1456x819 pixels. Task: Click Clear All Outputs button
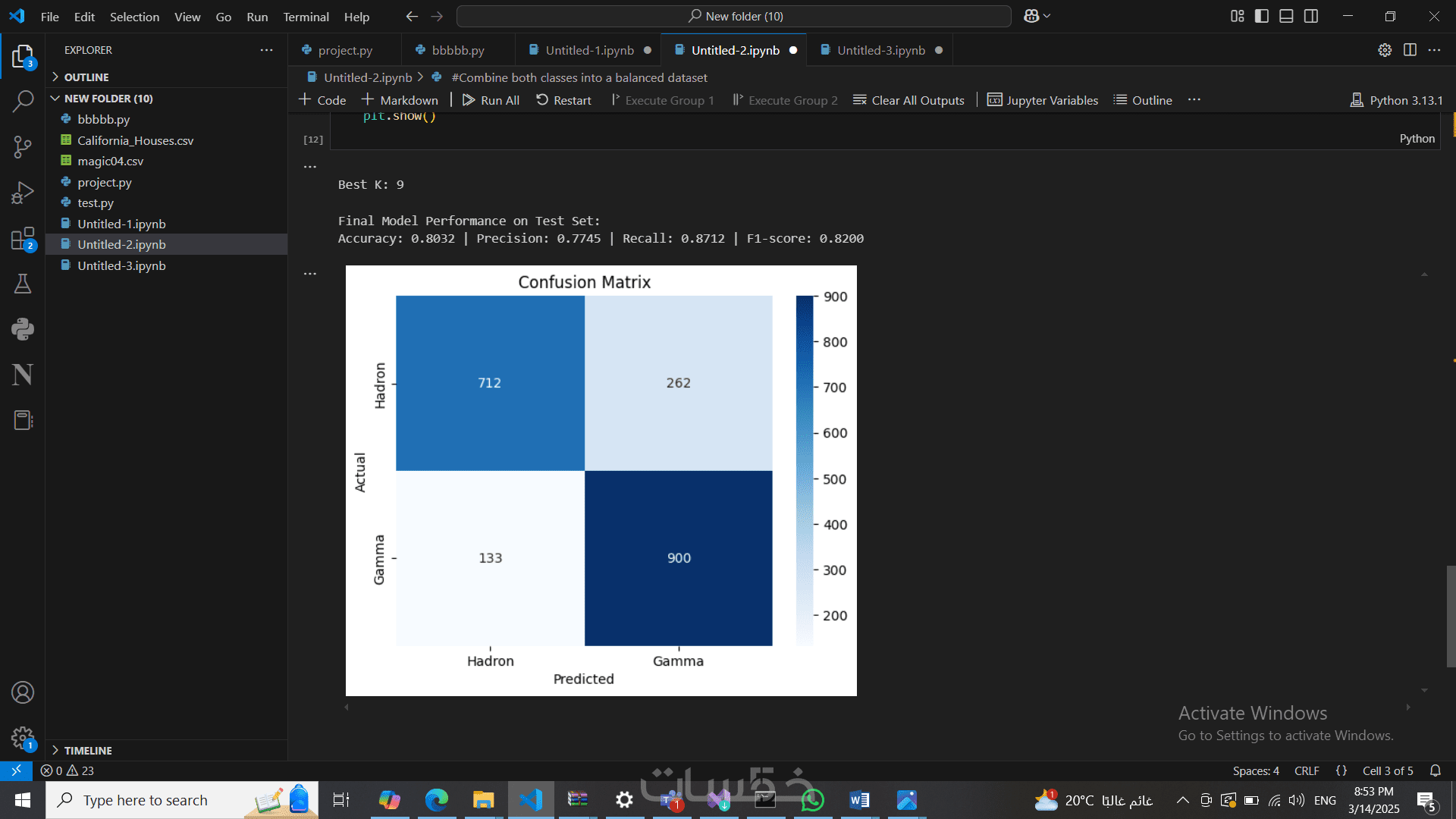[x=908, y=100]
